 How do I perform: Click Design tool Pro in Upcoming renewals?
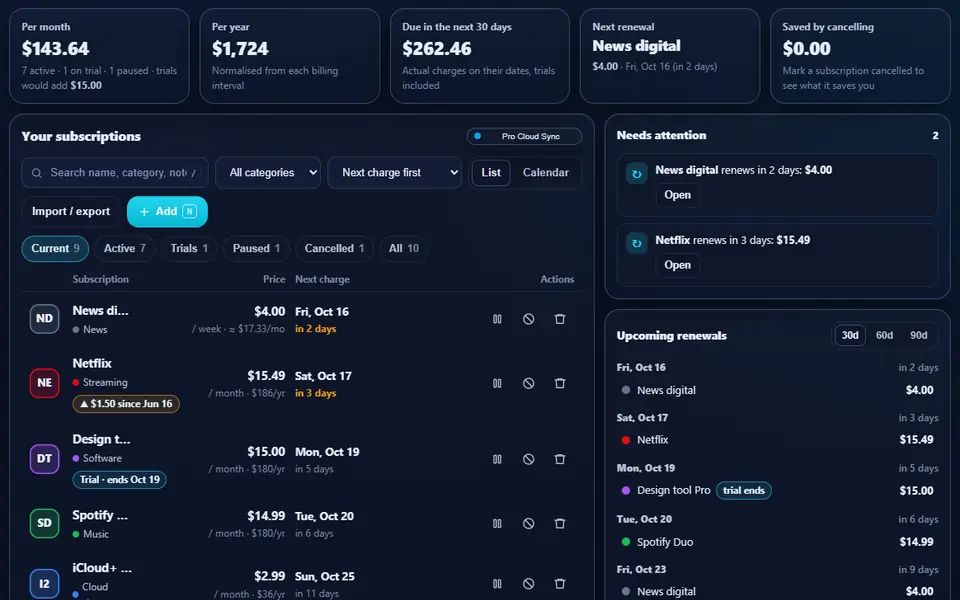(673, 491)
